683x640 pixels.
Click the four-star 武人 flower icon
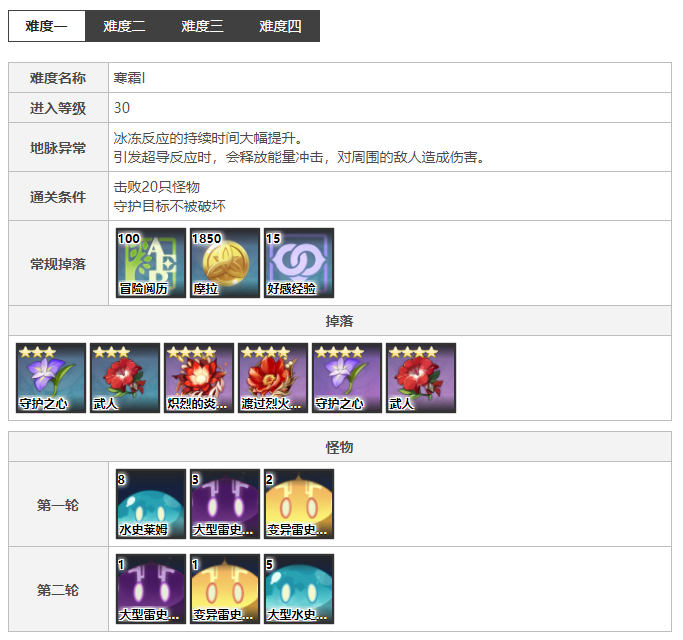pos(421,378)
